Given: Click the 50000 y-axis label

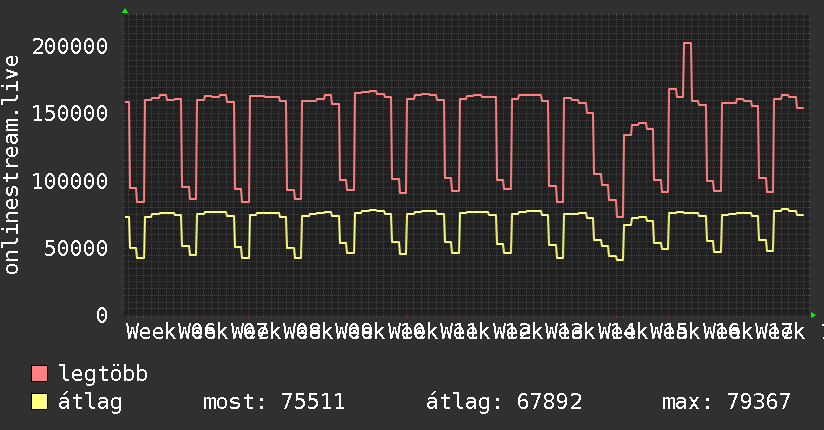Looking at the screenshot, I should [x=76, y=249].
